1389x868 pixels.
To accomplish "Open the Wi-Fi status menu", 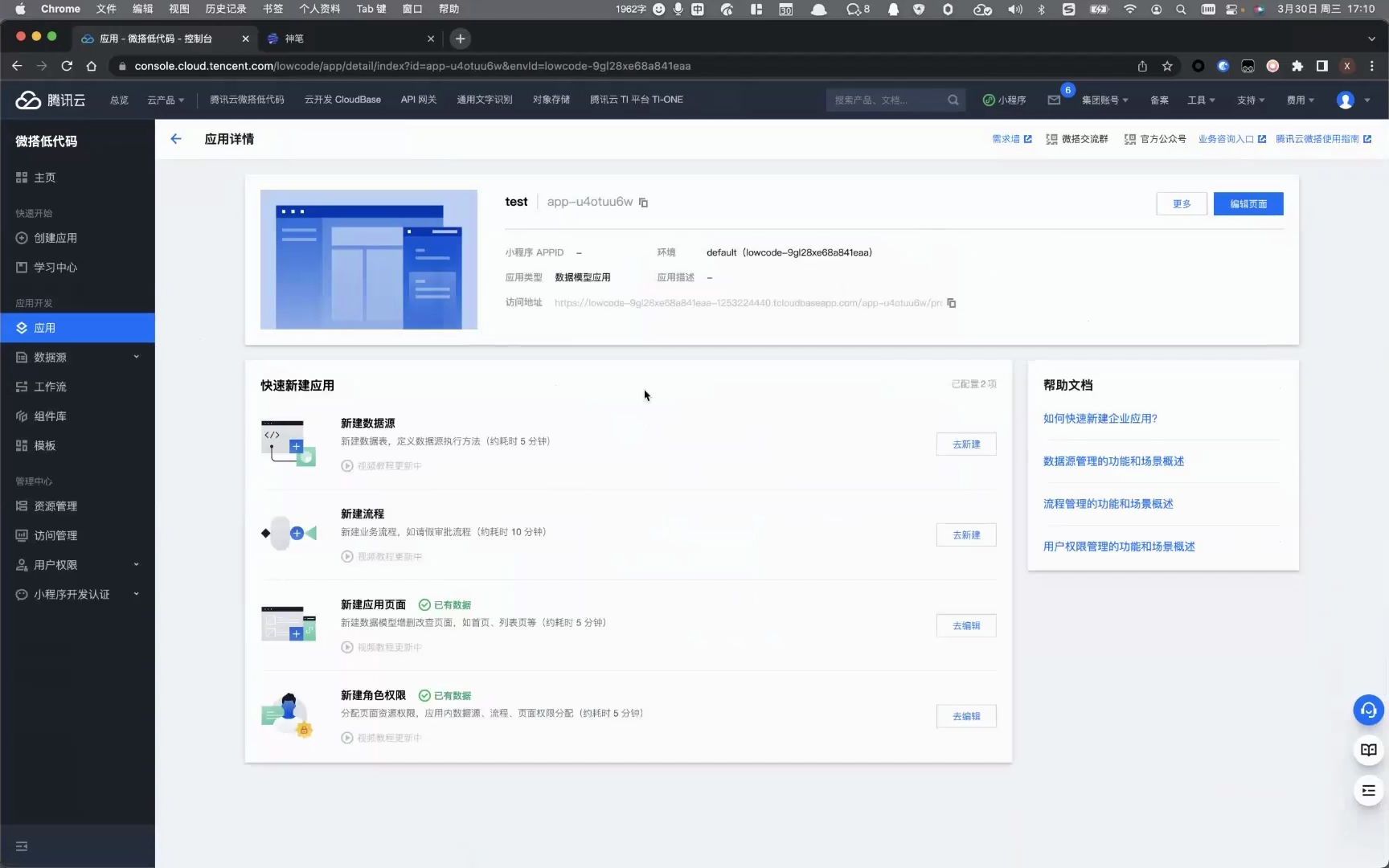I will 1130,10.
